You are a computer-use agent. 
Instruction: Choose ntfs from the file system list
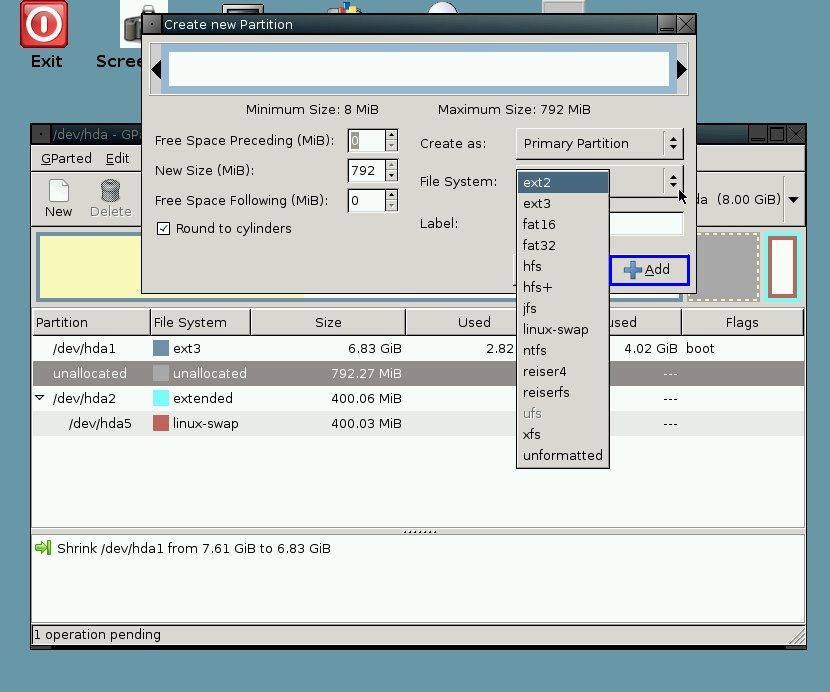pyautogui.click(x=563, y=351)
